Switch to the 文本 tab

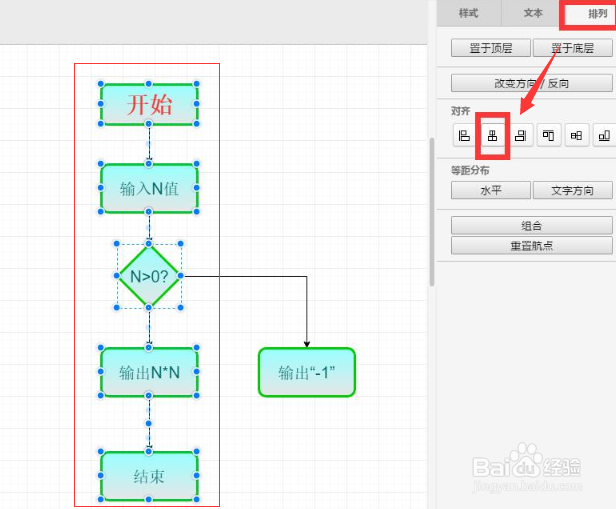coord(533,13)
